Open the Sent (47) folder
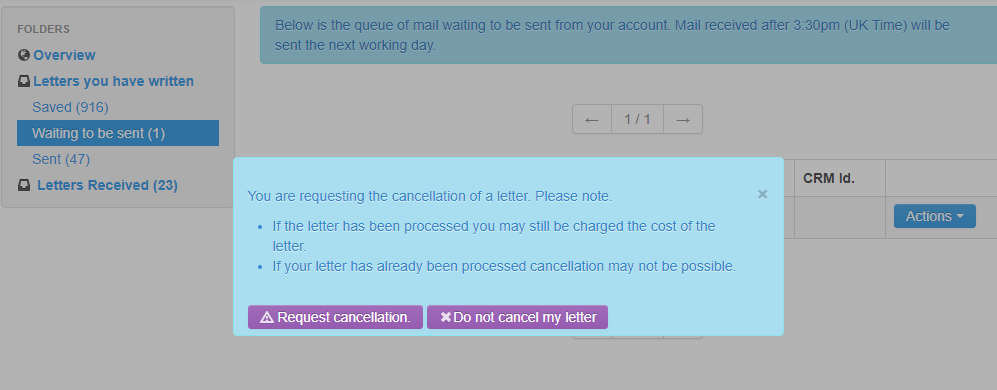Viewport: 997px width, 390px height. (61, 159)
